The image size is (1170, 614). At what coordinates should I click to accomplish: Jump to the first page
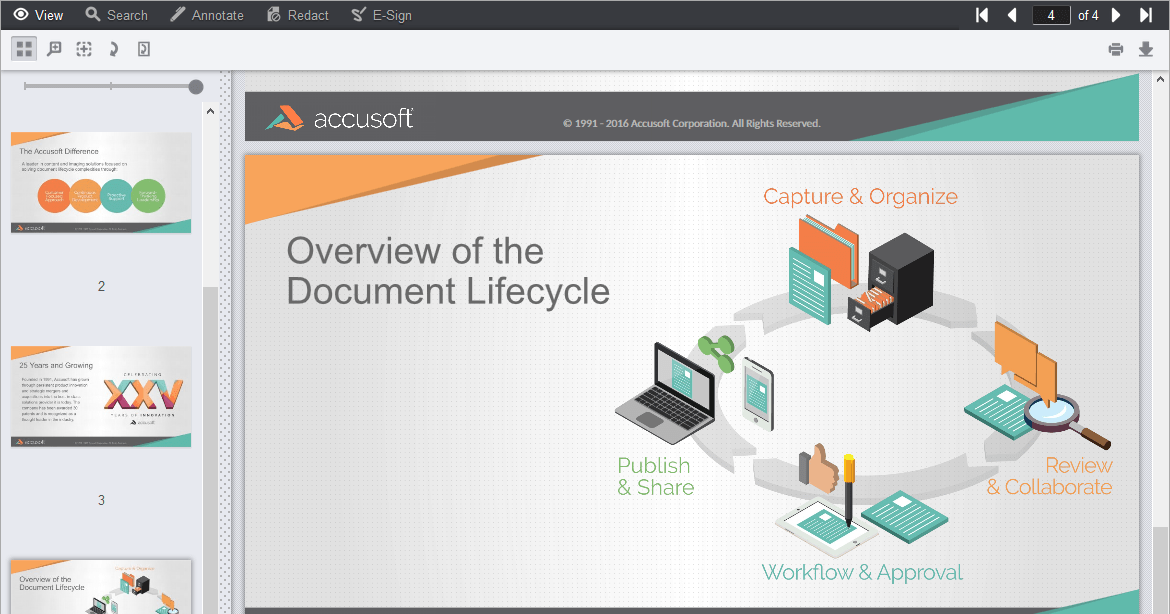pos(981,14)
